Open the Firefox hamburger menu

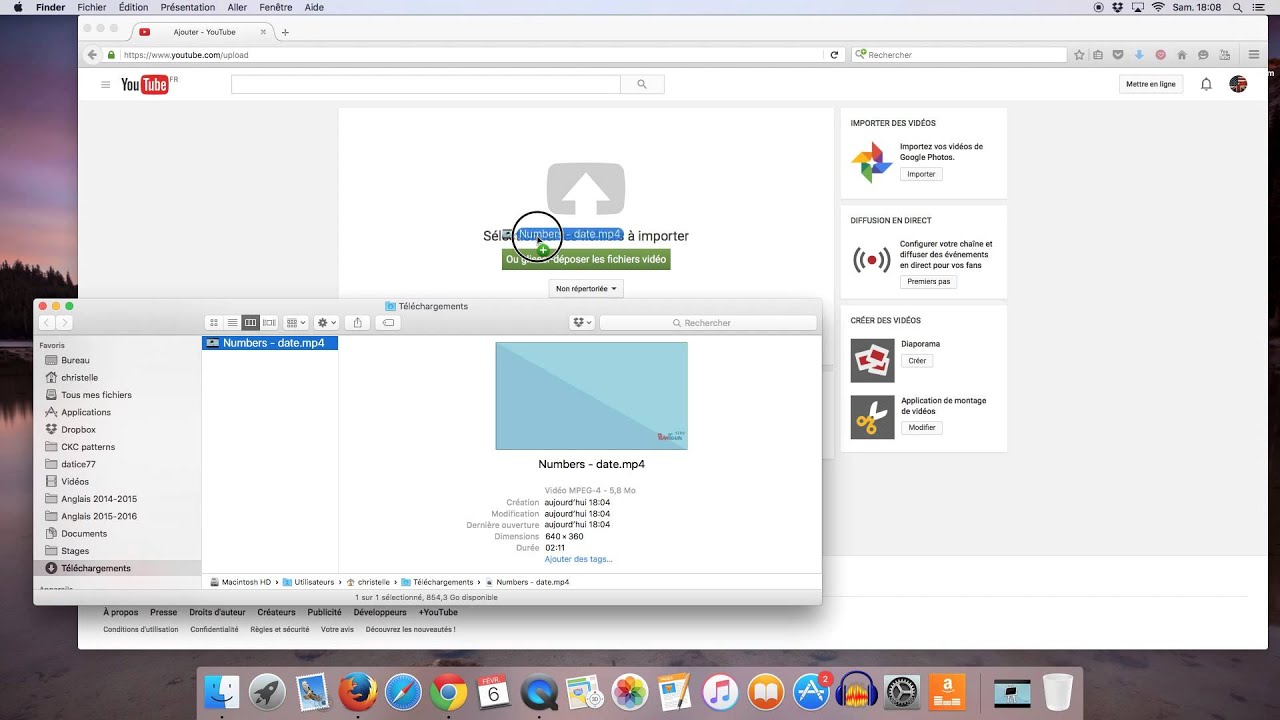tap(1254, 55)
